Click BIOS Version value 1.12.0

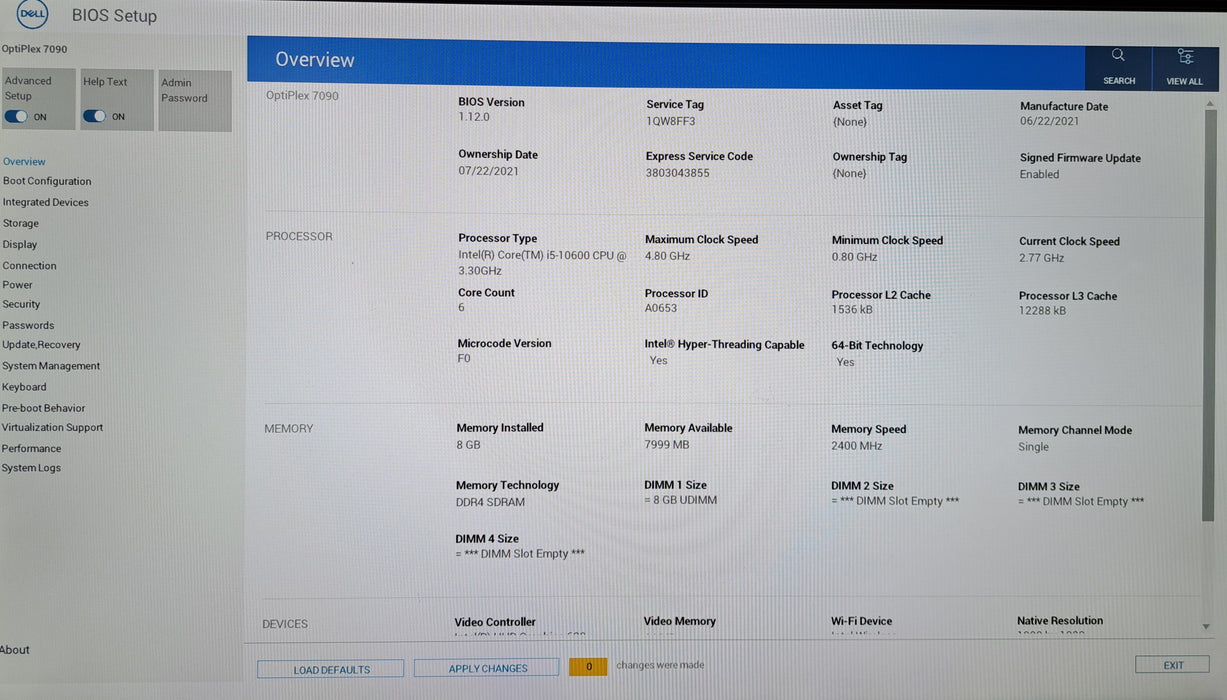[x=474, y=117]
